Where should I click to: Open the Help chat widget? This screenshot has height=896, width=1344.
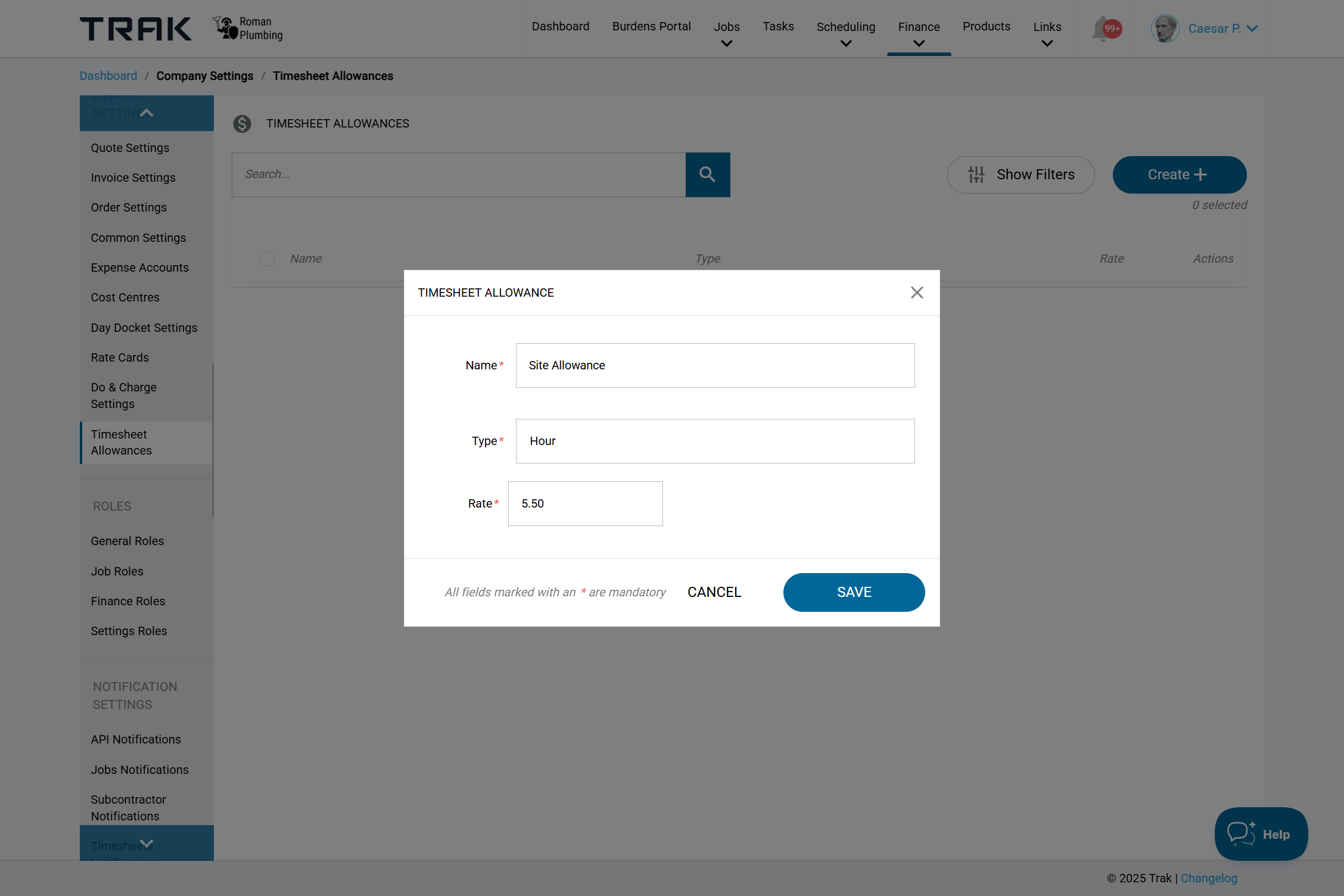(1261, 834)
